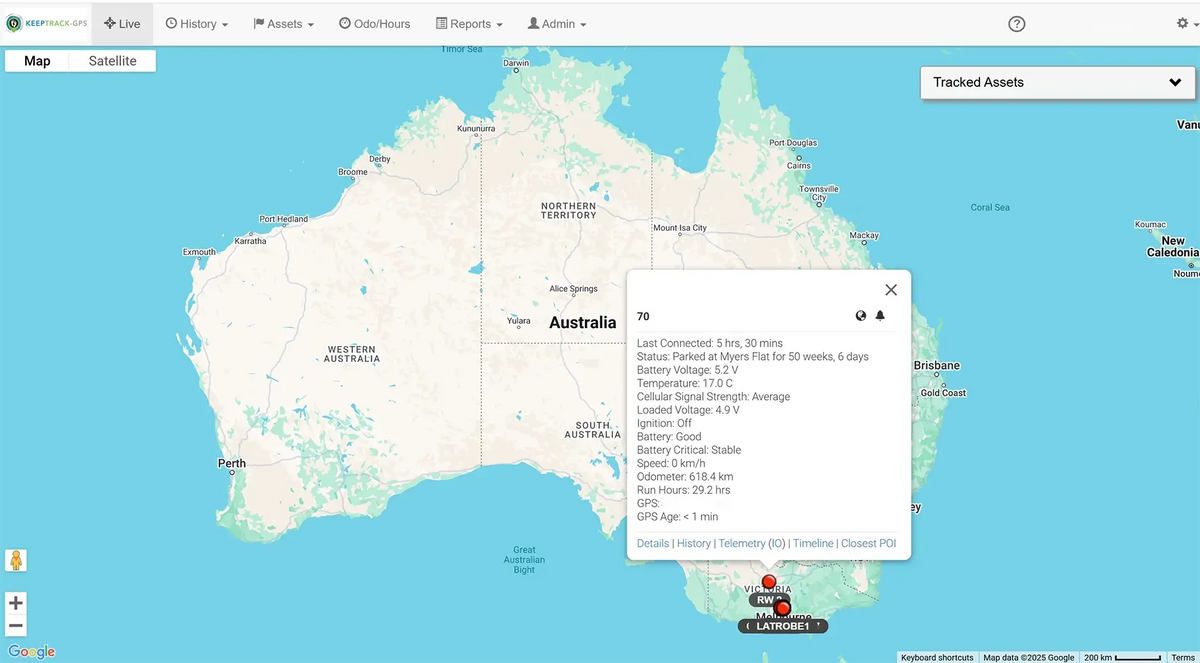Click the bell alert icon in popup

(x=880, y=316)
